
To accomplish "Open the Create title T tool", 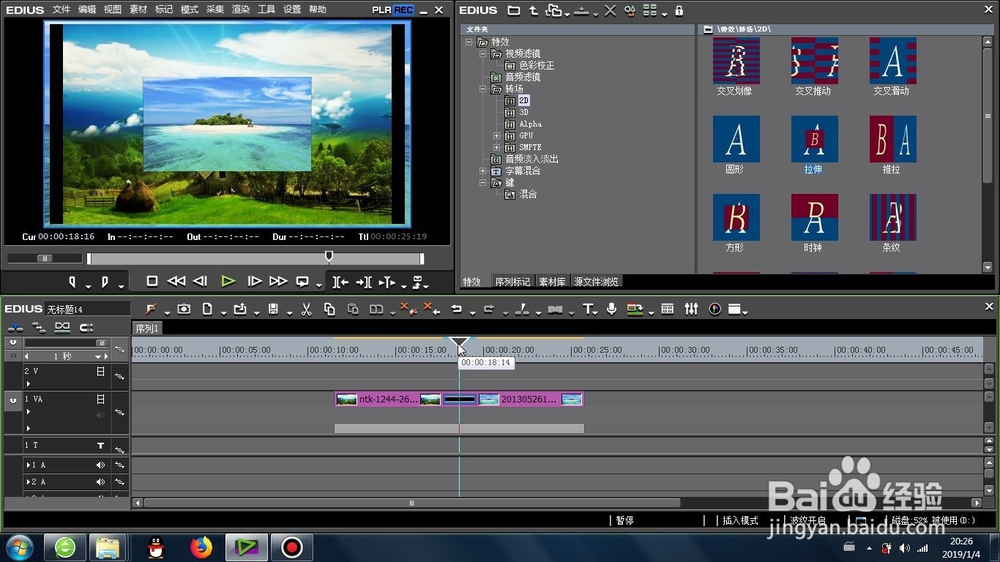I will click(x=587, y=309).
